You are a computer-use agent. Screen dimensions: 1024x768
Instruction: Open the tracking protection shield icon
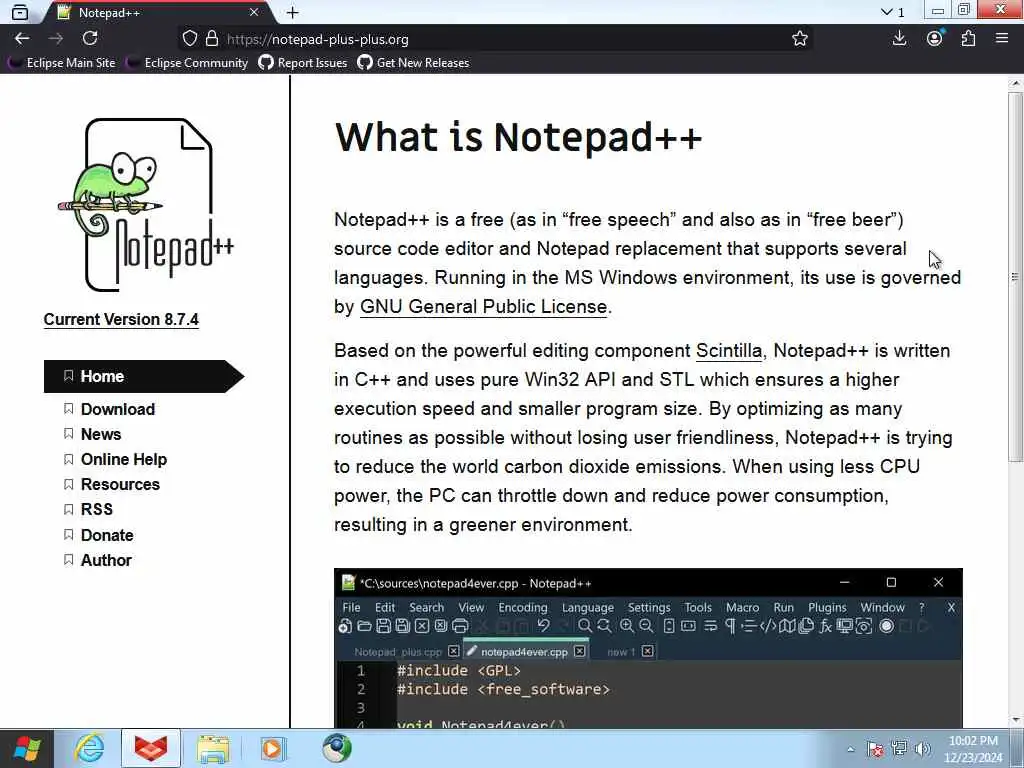(x=189, y=39)
